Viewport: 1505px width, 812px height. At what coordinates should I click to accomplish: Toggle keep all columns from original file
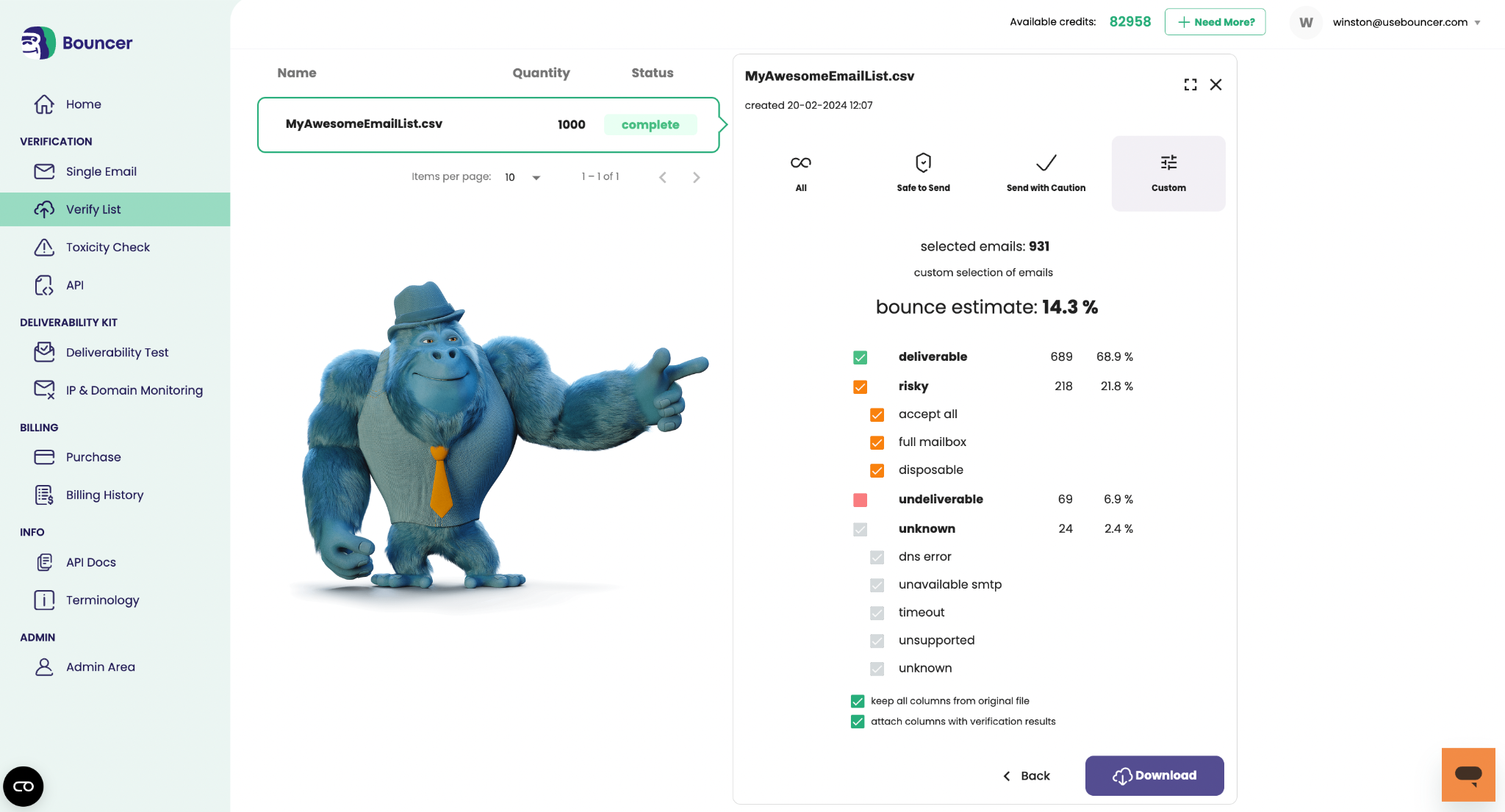(858, 700)
